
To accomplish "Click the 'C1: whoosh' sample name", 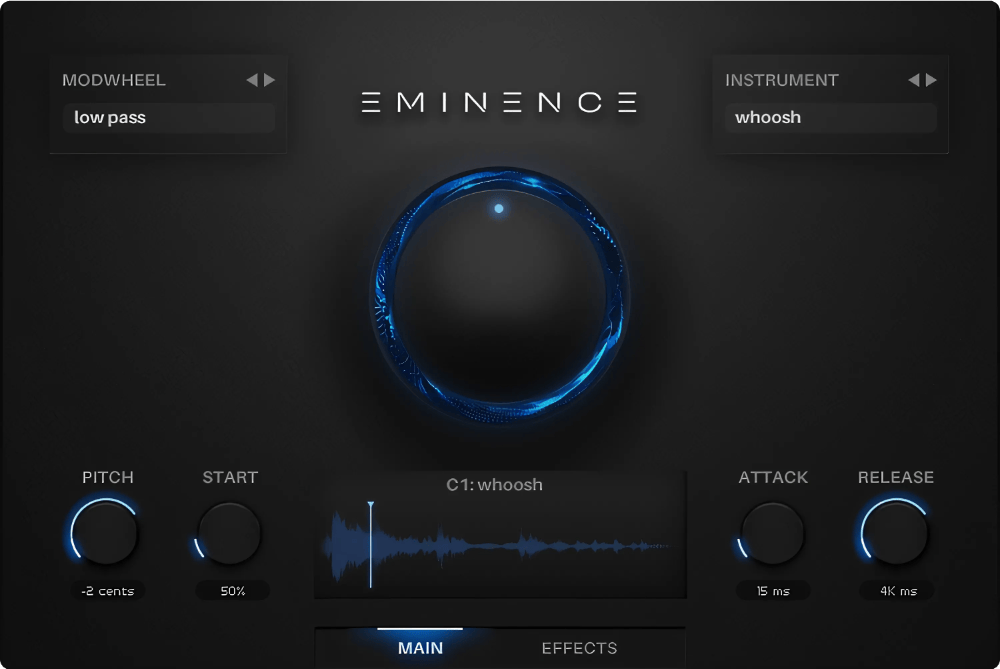I will [x=494, y=485].
